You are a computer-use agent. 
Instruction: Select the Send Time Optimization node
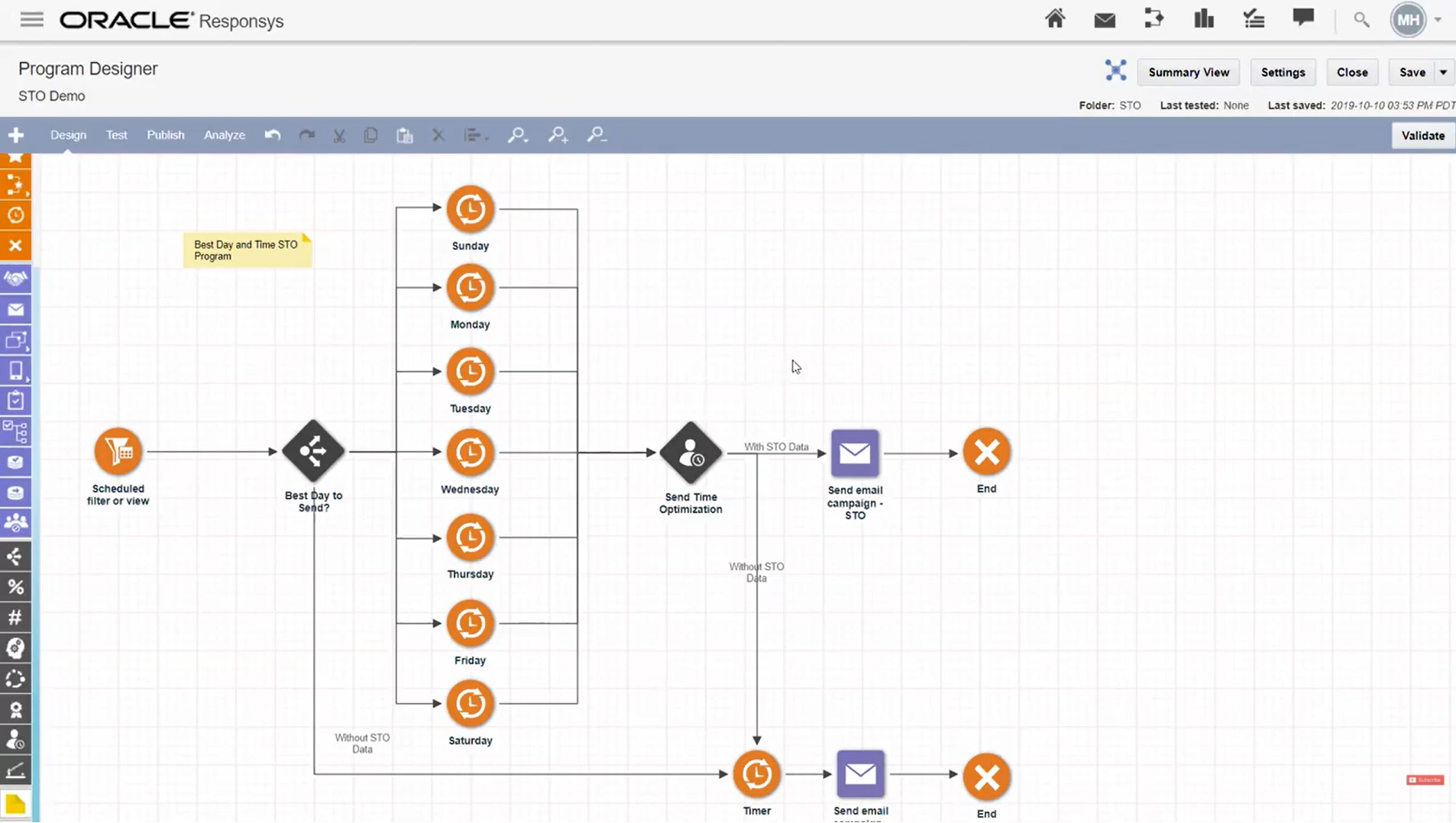691,453
